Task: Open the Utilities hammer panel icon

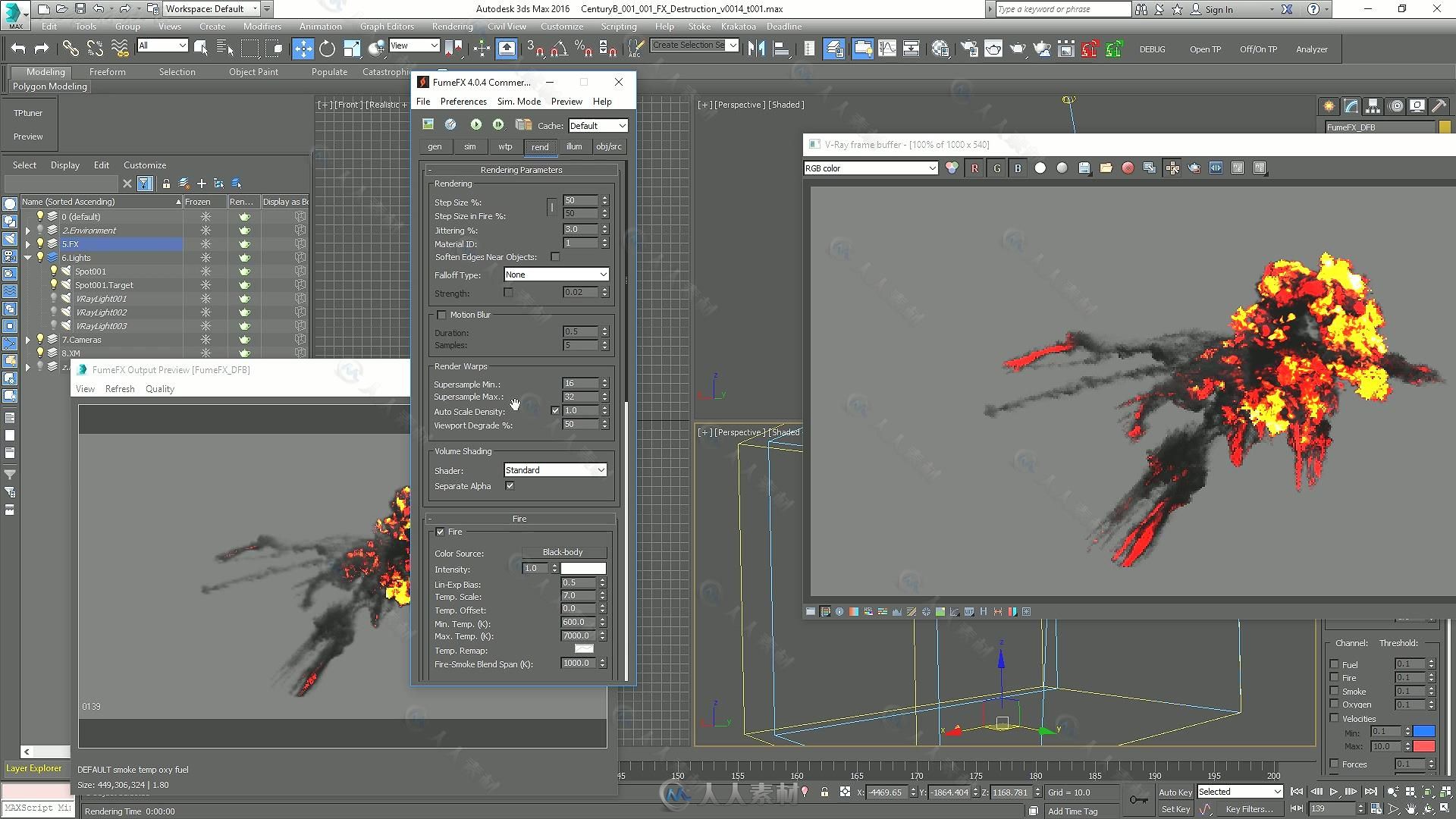Action: [1439, 106]
